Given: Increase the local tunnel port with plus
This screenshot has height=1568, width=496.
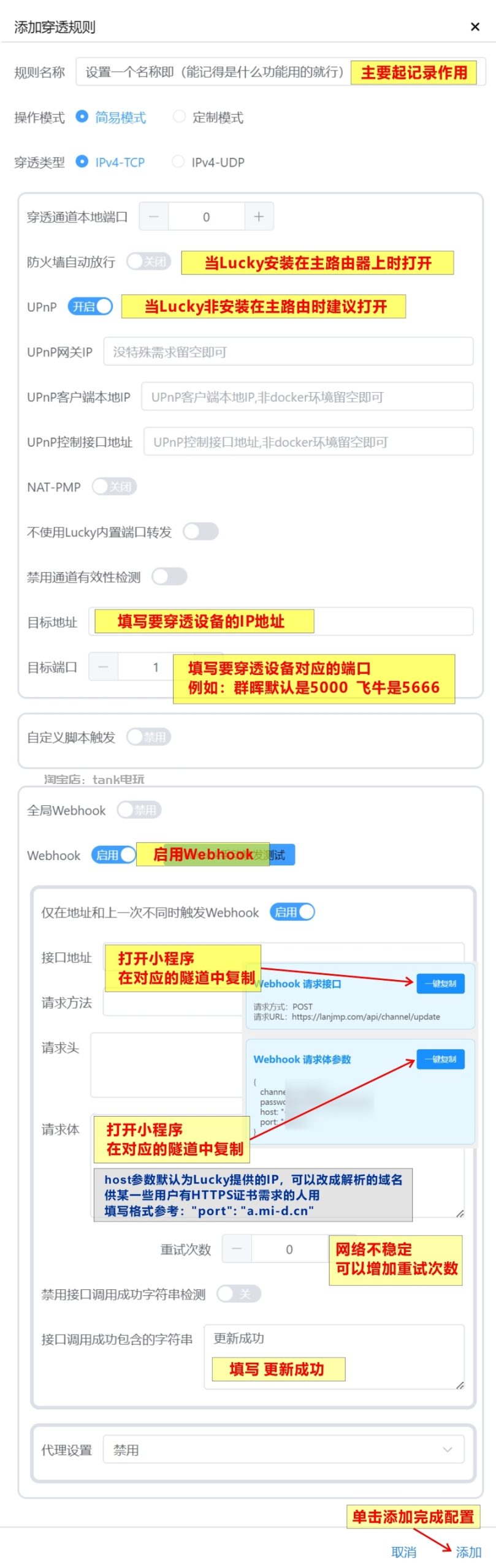Looking at the screenshot, I should click(x=259, y=217).
